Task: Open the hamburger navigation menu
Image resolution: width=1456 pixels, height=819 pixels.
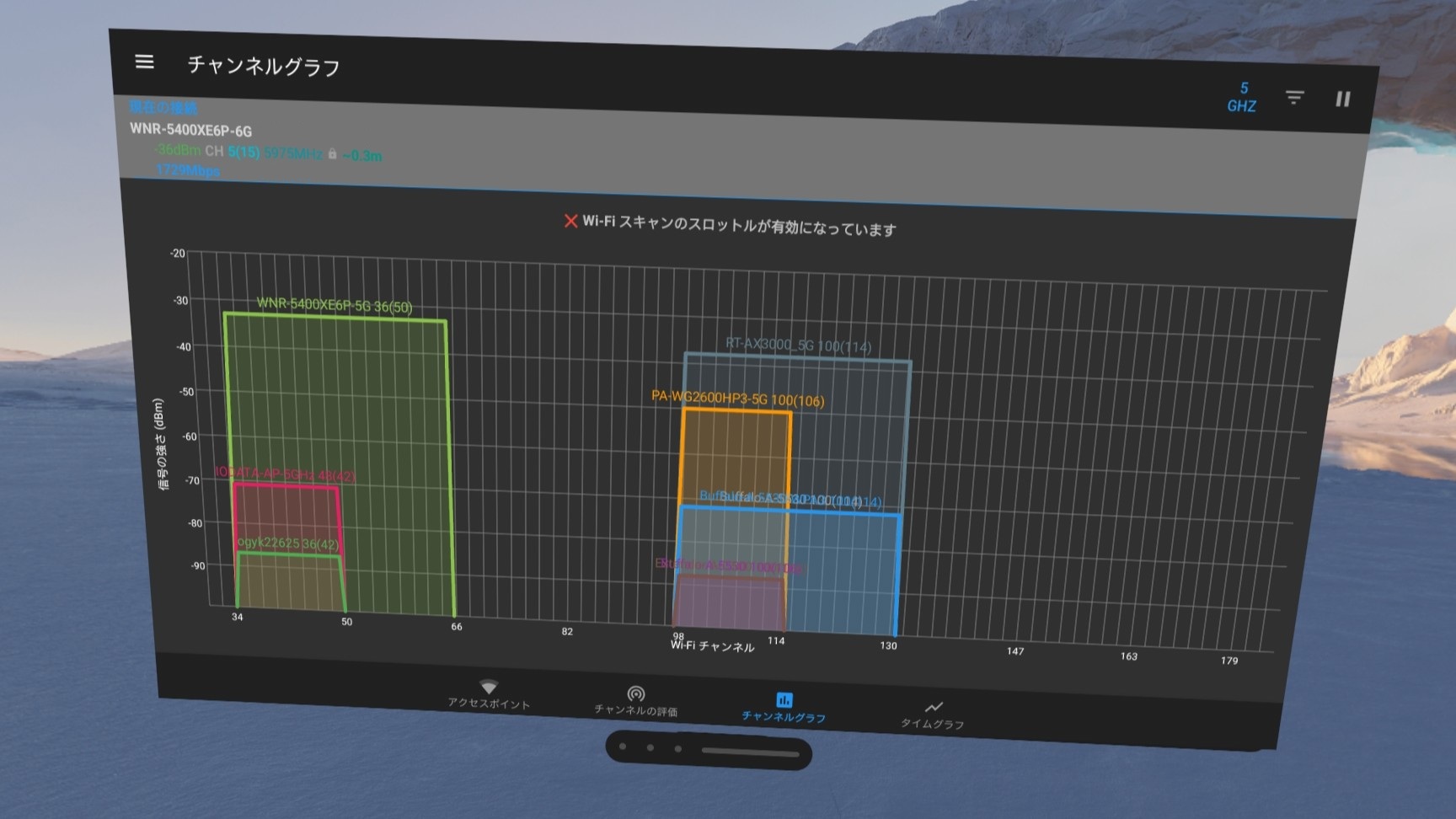Action: pos(144,62)
